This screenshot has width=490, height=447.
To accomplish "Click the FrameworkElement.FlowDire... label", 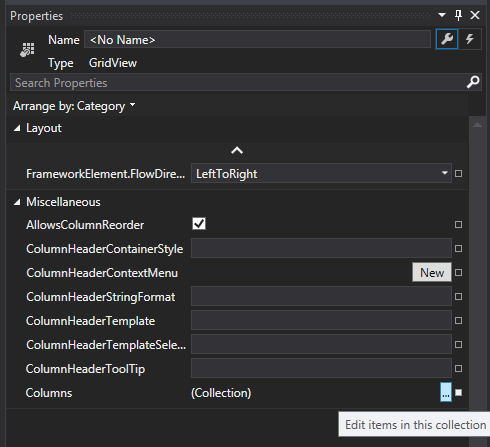I will tap(105, 174).
